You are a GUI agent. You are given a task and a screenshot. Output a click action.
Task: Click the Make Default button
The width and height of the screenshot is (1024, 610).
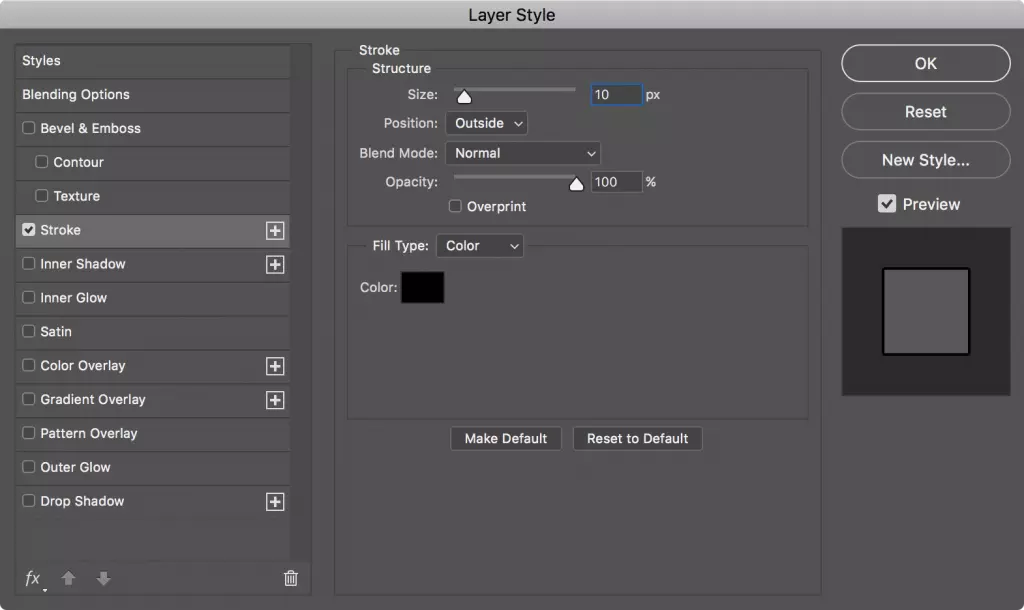(505, 439)
